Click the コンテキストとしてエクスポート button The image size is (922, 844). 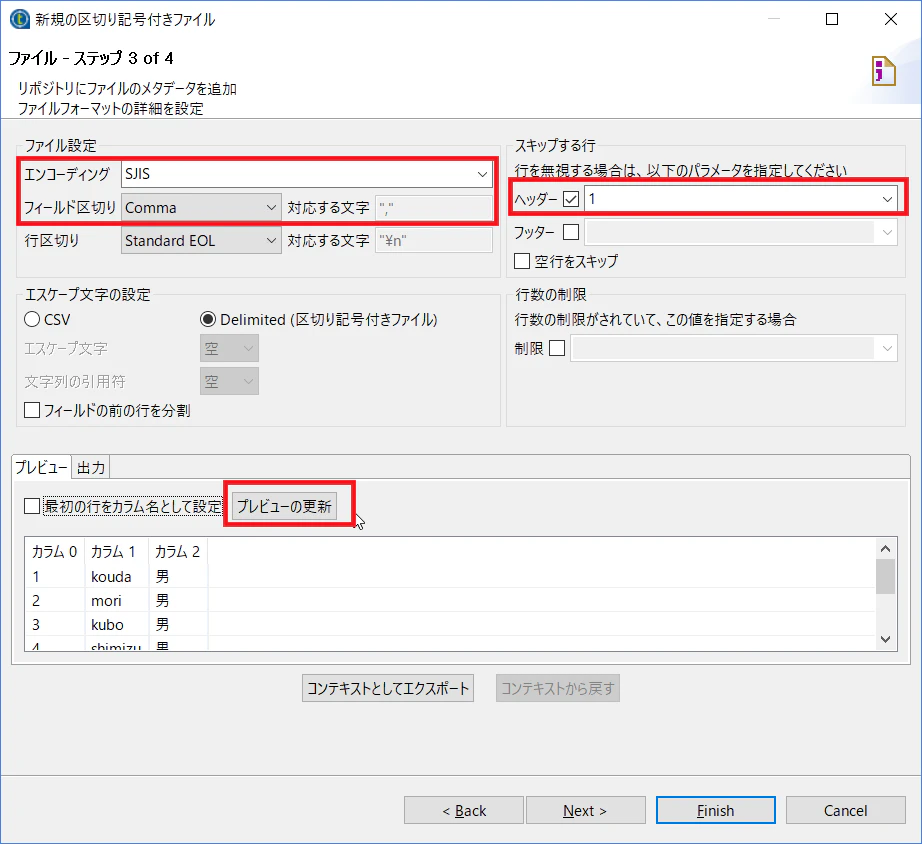(x=388, y=688)
